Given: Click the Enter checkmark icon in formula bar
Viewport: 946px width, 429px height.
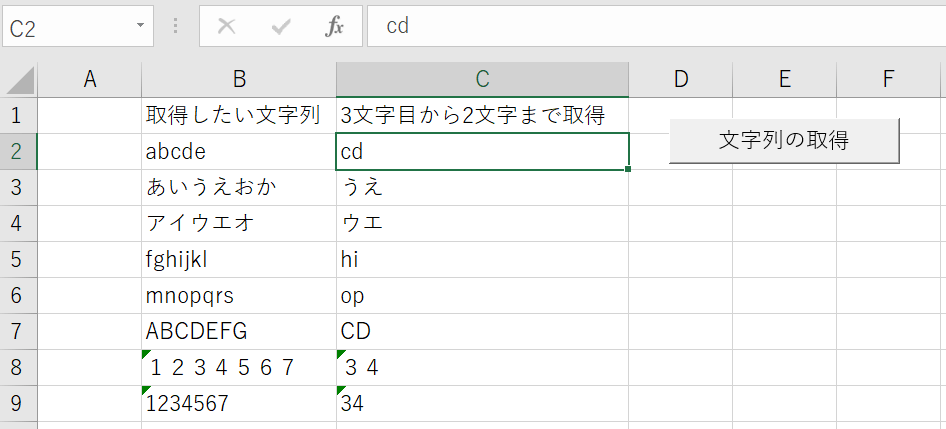Looking at the screenshot, I should (280, 27).
